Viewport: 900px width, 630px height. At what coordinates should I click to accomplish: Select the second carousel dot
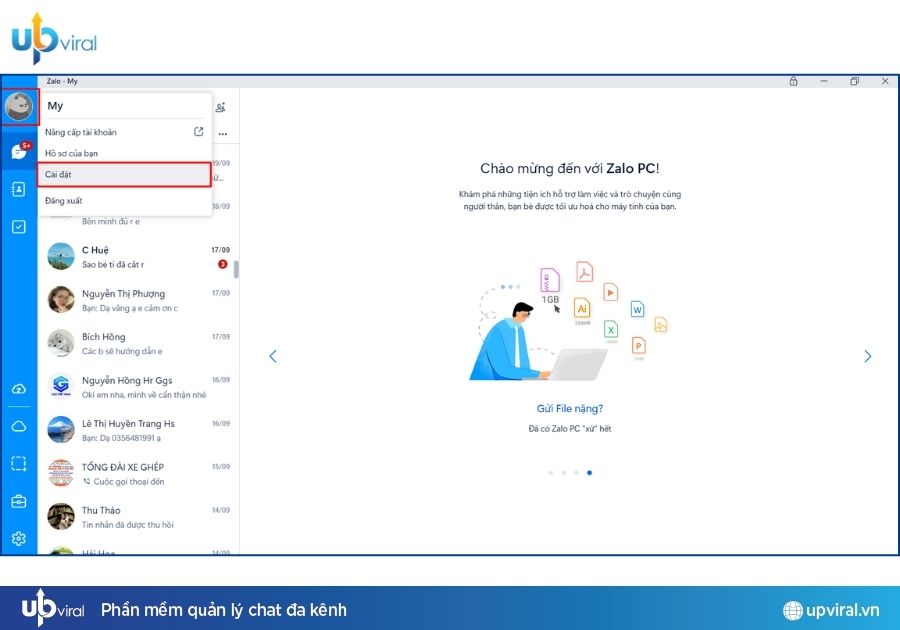pyautogui.click(x=564, y=473)
